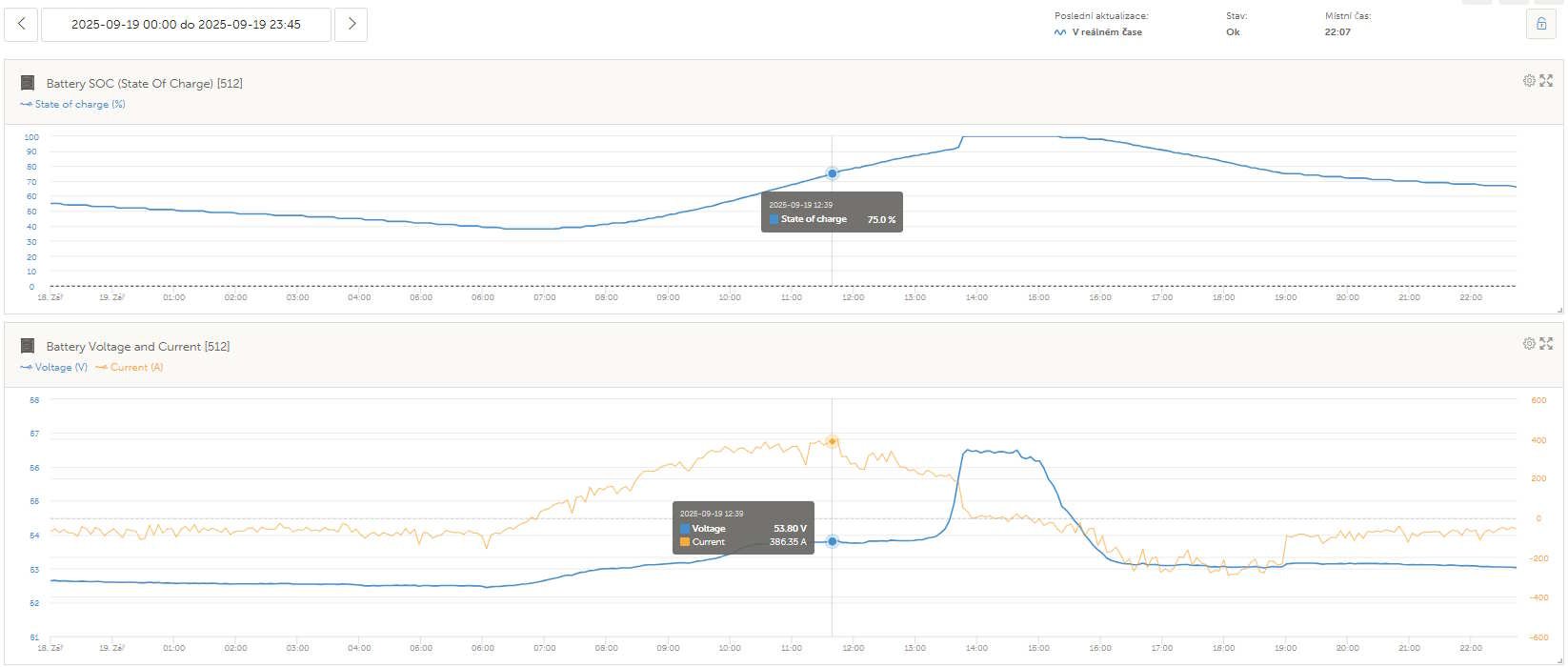Click the unlock padlock icon
1568x667 pixels.
(x=1541, y=25)
